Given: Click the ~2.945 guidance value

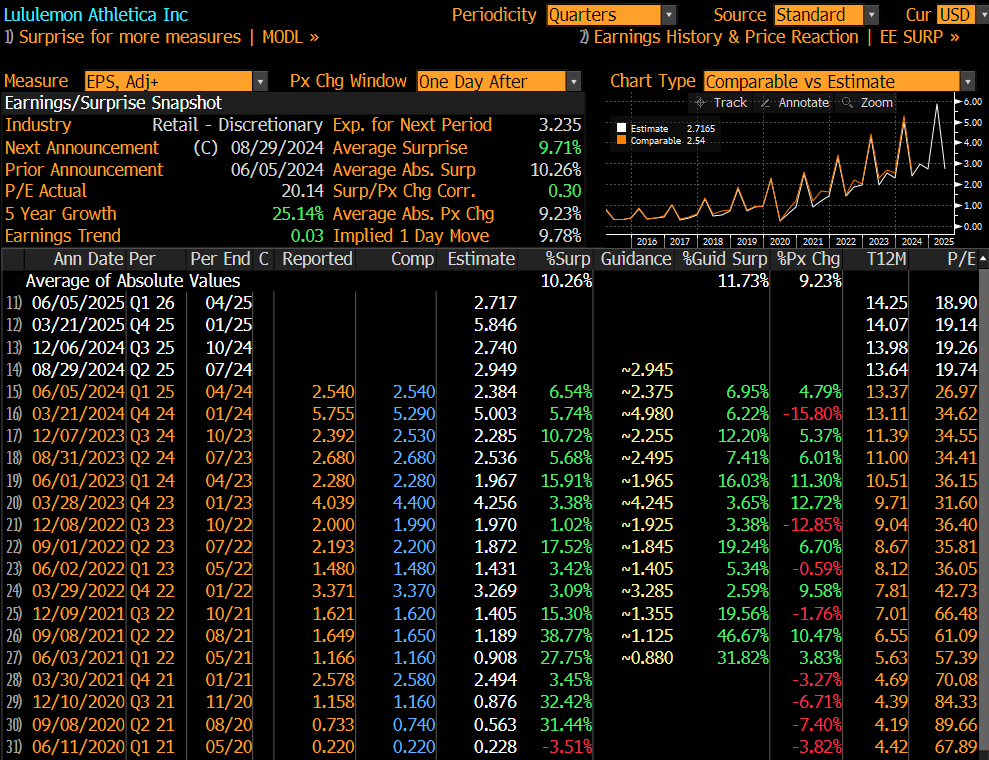Looking at the screenshot, I should click(x=647, y=370).
